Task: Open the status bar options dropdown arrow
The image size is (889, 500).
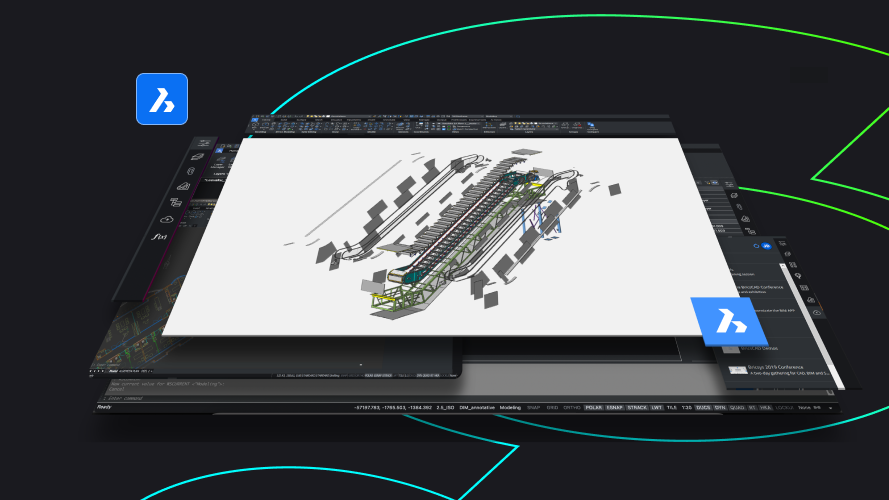Action: (x=831, y=408)
